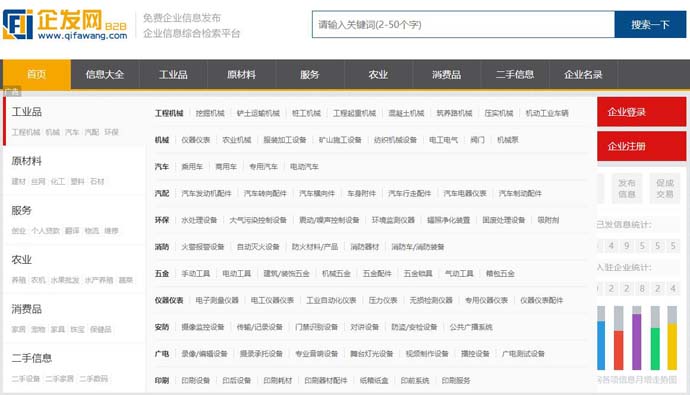The image size is (690, 395).
Task: Click the red 企业登录 button
Action: (x=642, y=112)
